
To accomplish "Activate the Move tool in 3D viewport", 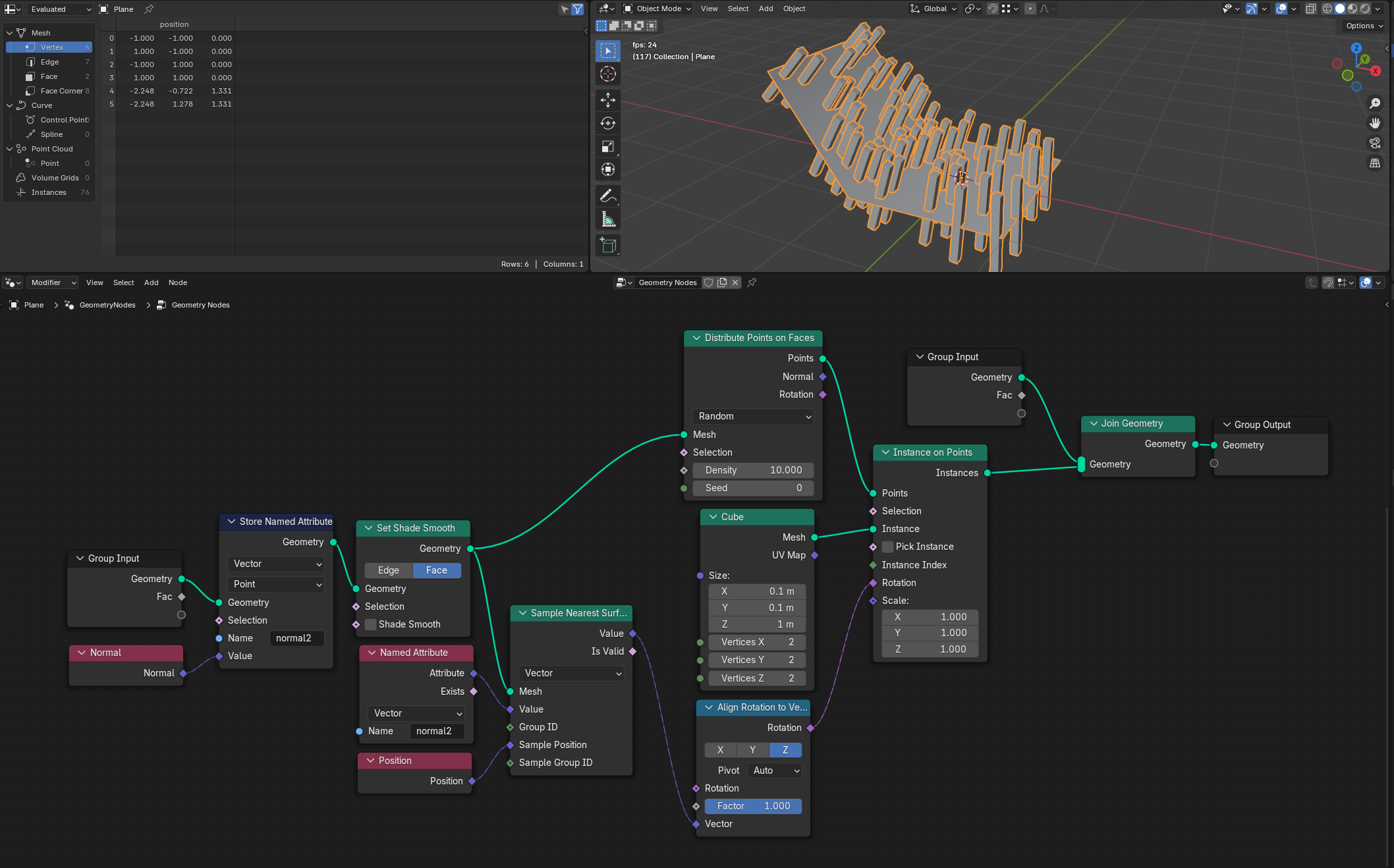I will coord(608,100).
